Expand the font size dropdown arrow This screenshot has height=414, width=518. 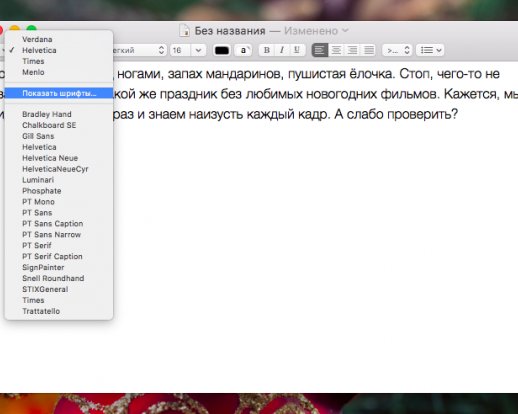click(x=198, y=50)
